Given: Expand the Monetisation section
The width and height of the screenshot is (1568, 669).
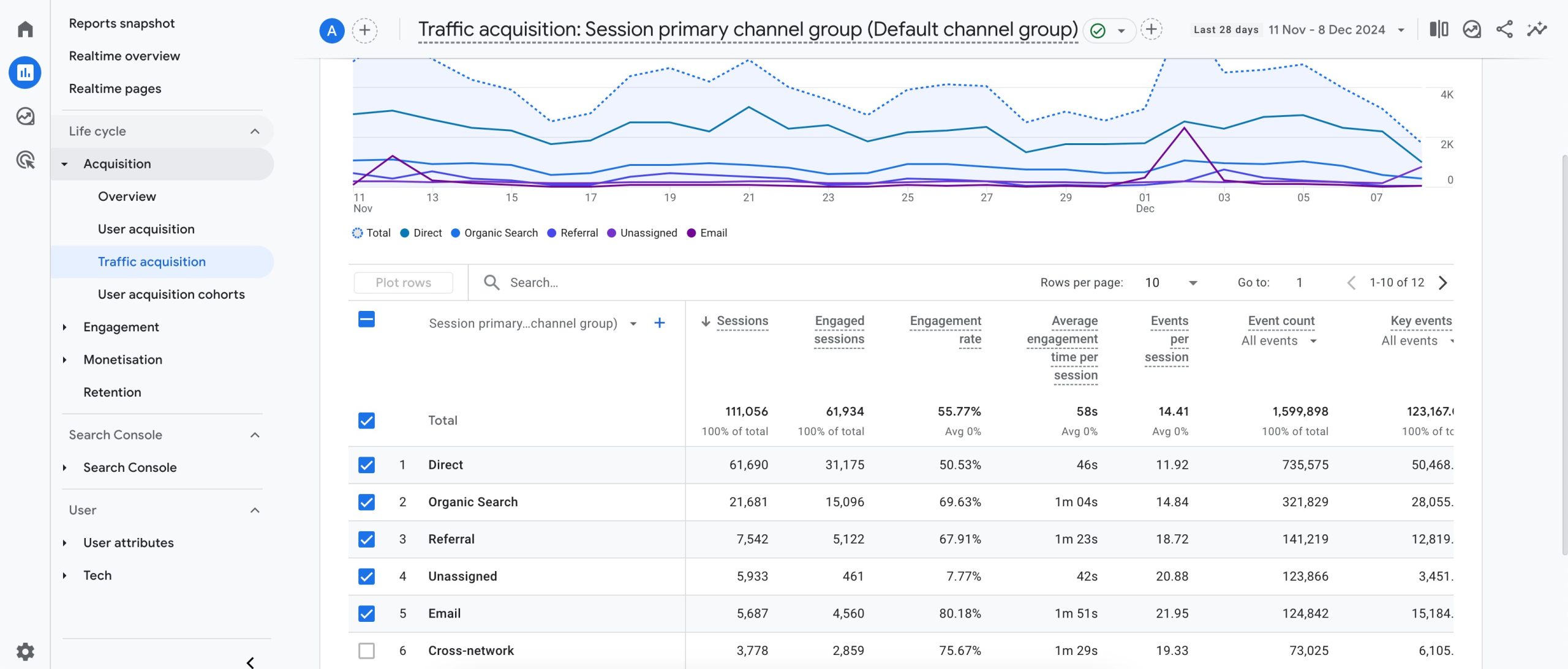Looking at the screenshot, I should point(64,360).
